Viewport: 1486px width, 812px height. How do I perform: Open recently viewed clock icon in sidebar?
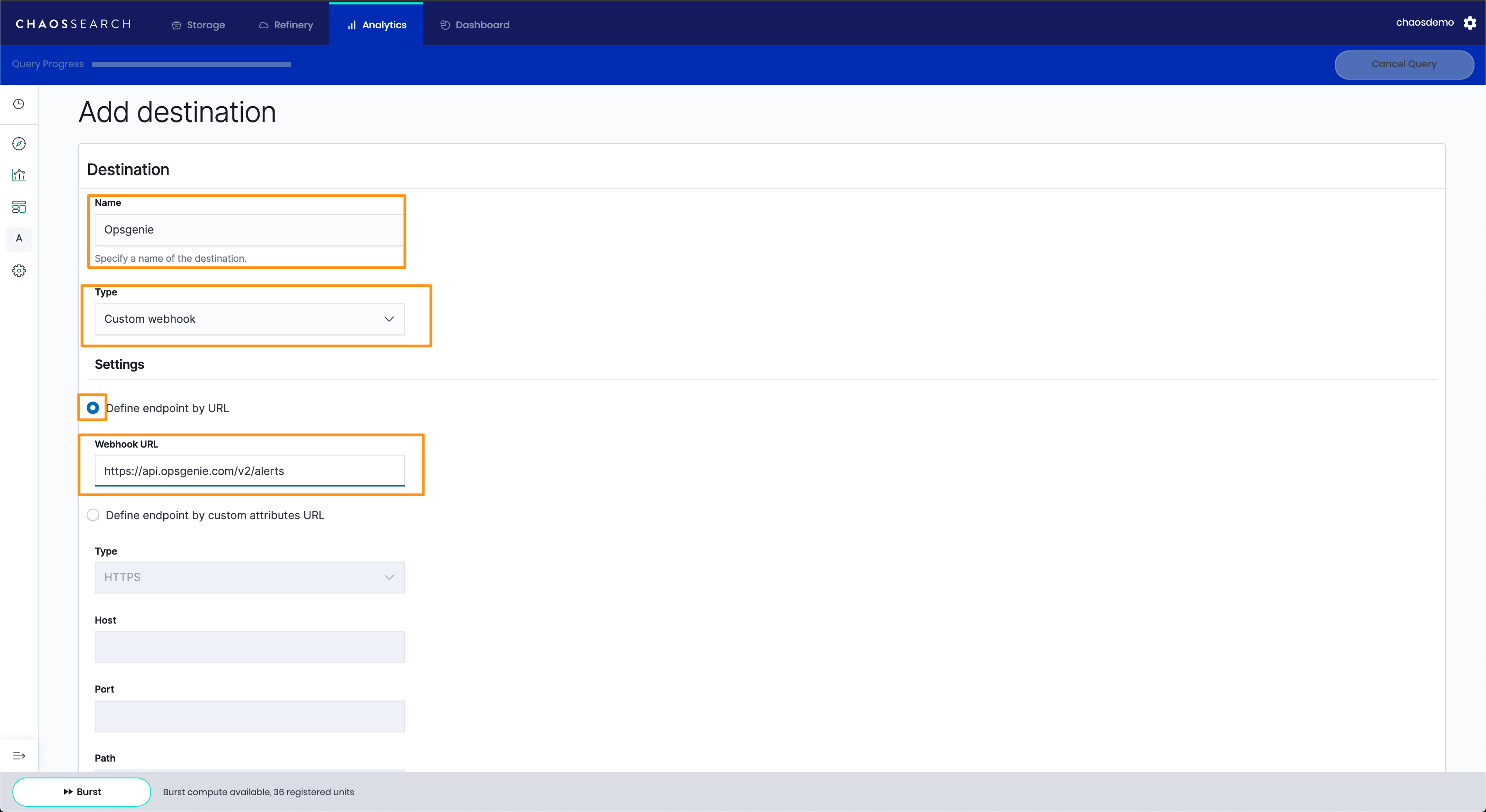click(x=19, y=104)
